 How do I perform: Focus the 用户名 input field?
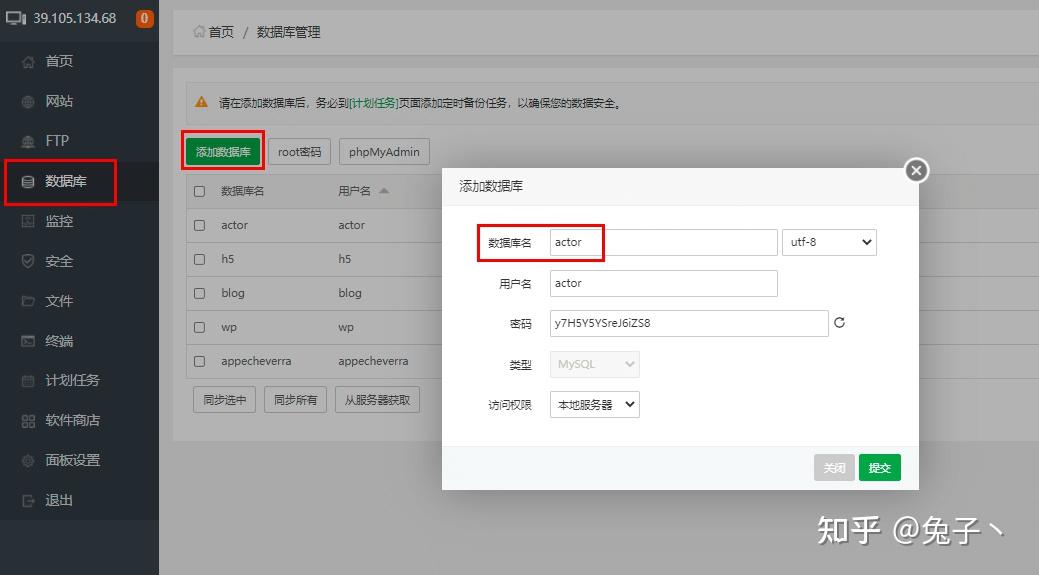coord(663,284)
